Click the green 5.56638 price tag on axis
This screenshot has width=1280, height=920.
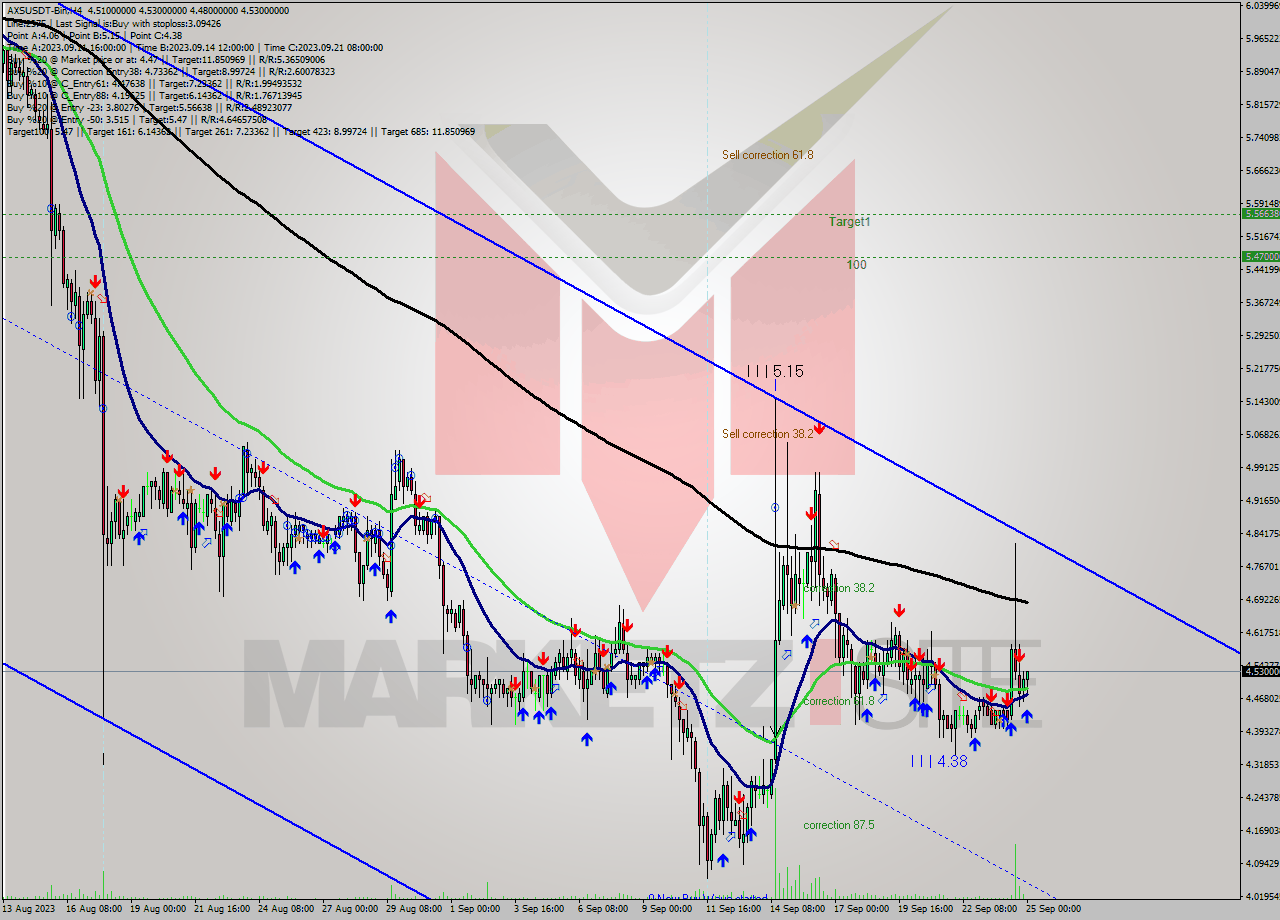[1260, 213]
